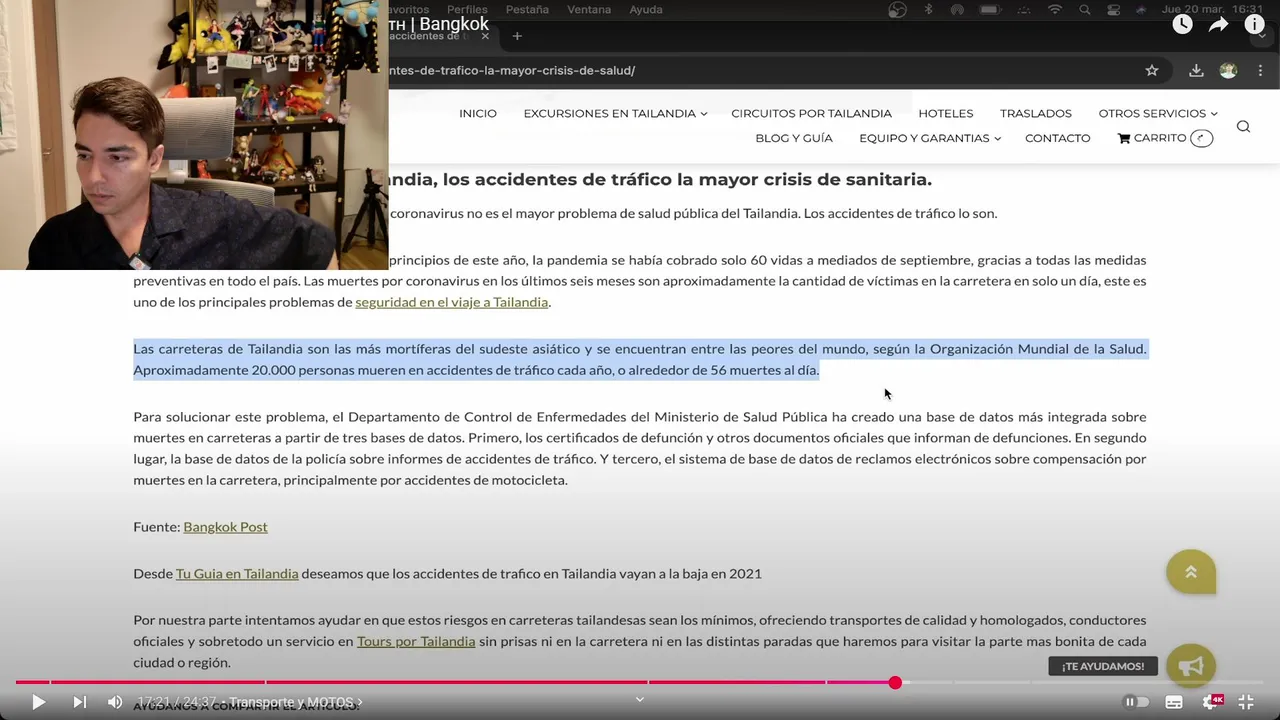Image resolution: width=1280 pixels, height=720 pixels.
Task: Expand EQUIPO Y GARANTIAS dropdown
Action: [930, 138]
